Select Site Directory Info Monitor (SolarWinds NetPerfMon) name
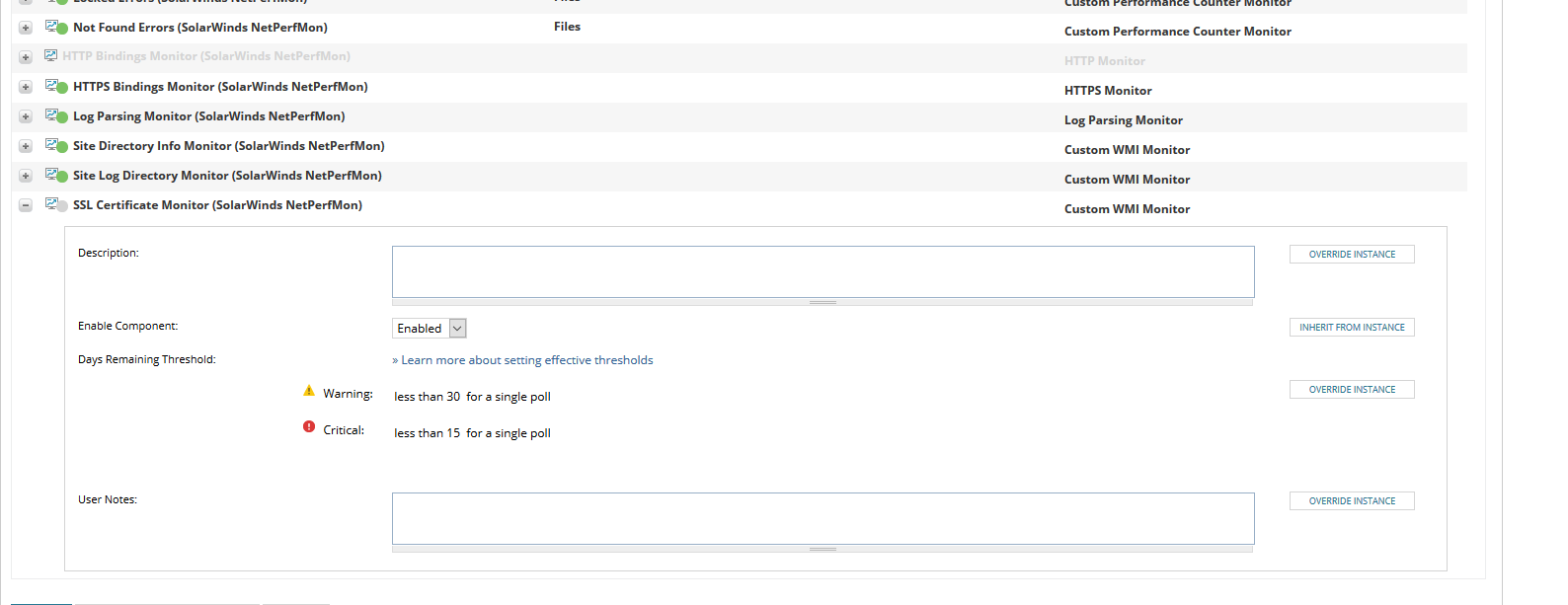This screenshot has width=1568, height=605. tap(229, 146)
